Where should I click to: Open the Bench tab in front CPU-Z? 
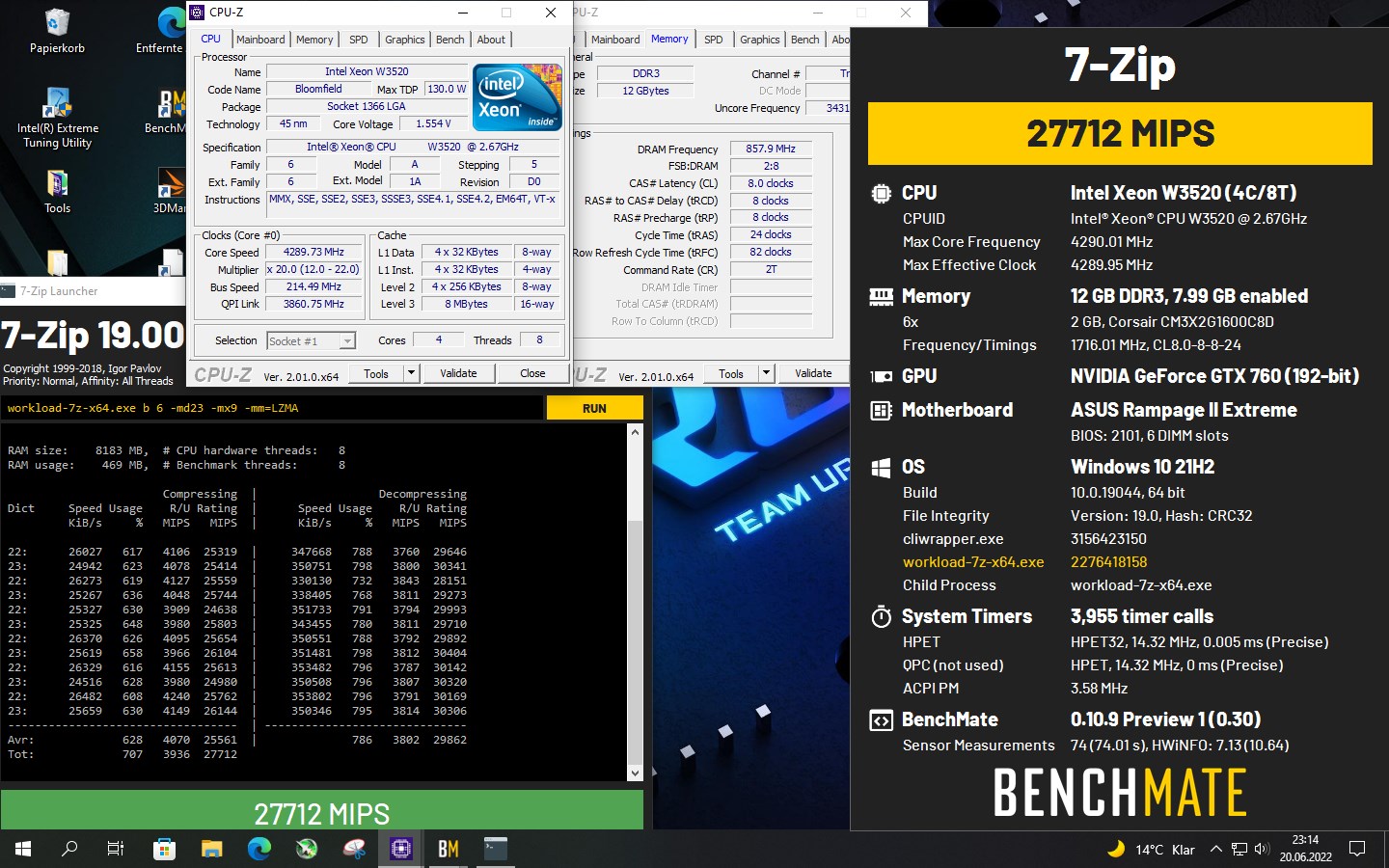[x=450, y=40]
